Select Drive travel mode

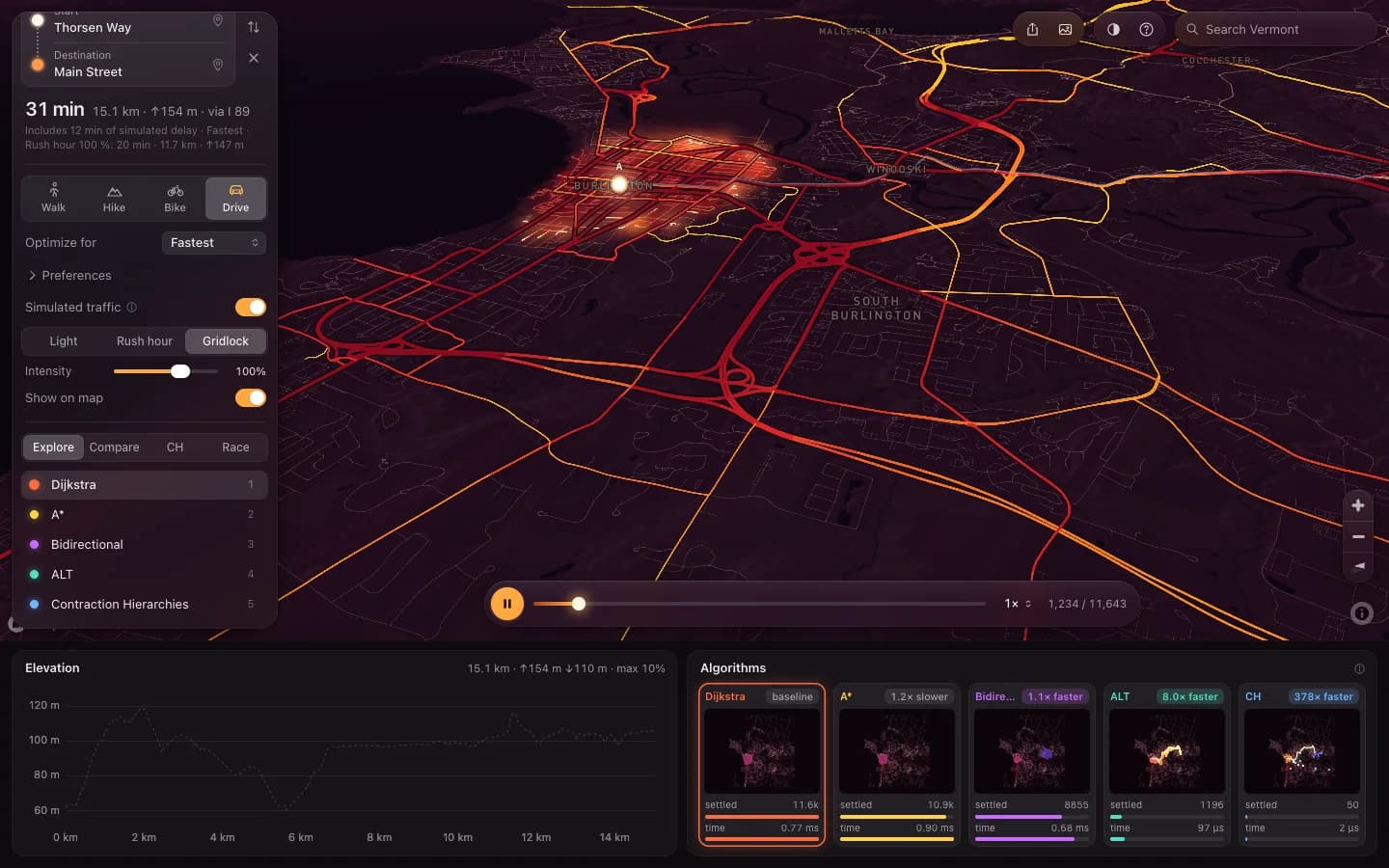pyautogui.click(x=235, y=198)
